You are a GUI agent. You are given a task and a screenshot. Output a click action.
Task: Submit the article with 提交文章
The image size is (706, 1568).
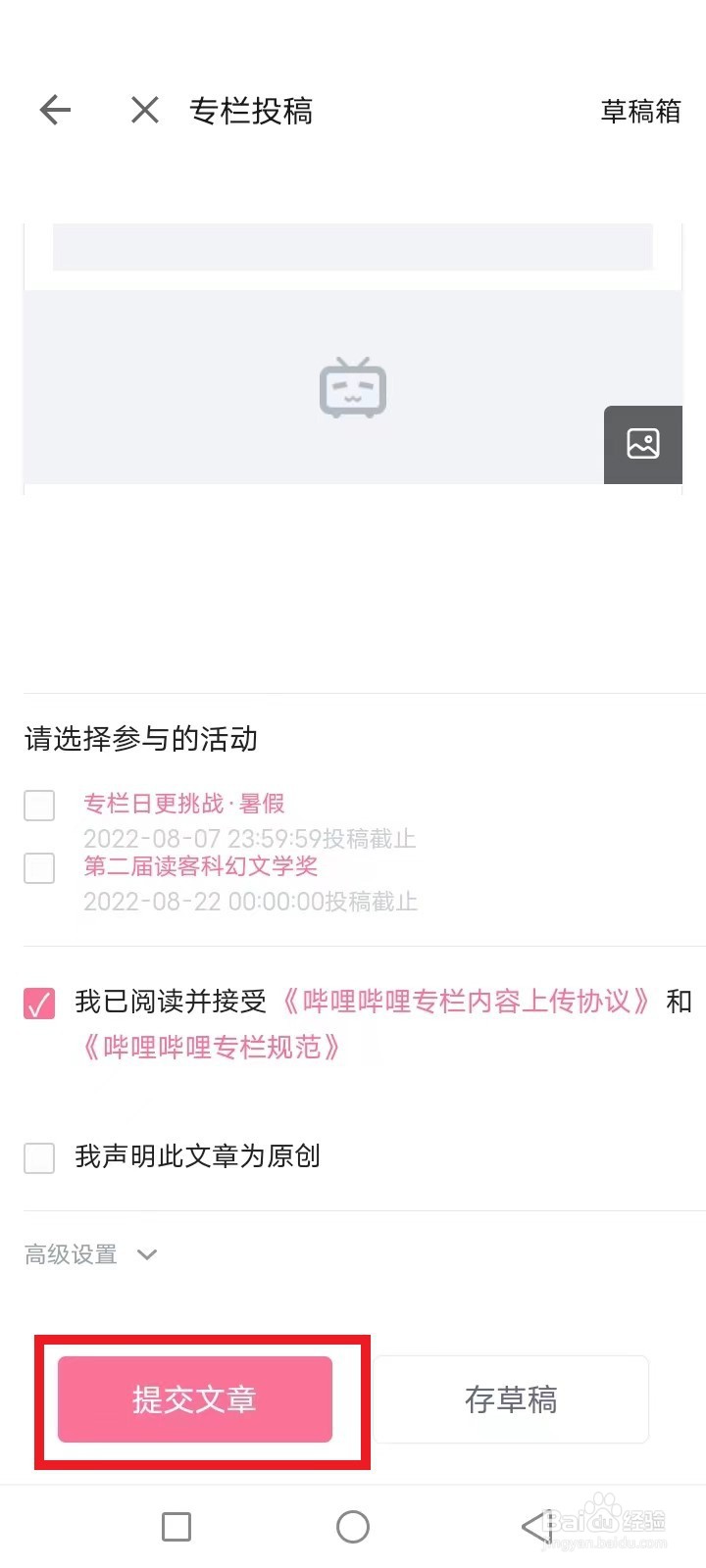[x=195, y=1399]
